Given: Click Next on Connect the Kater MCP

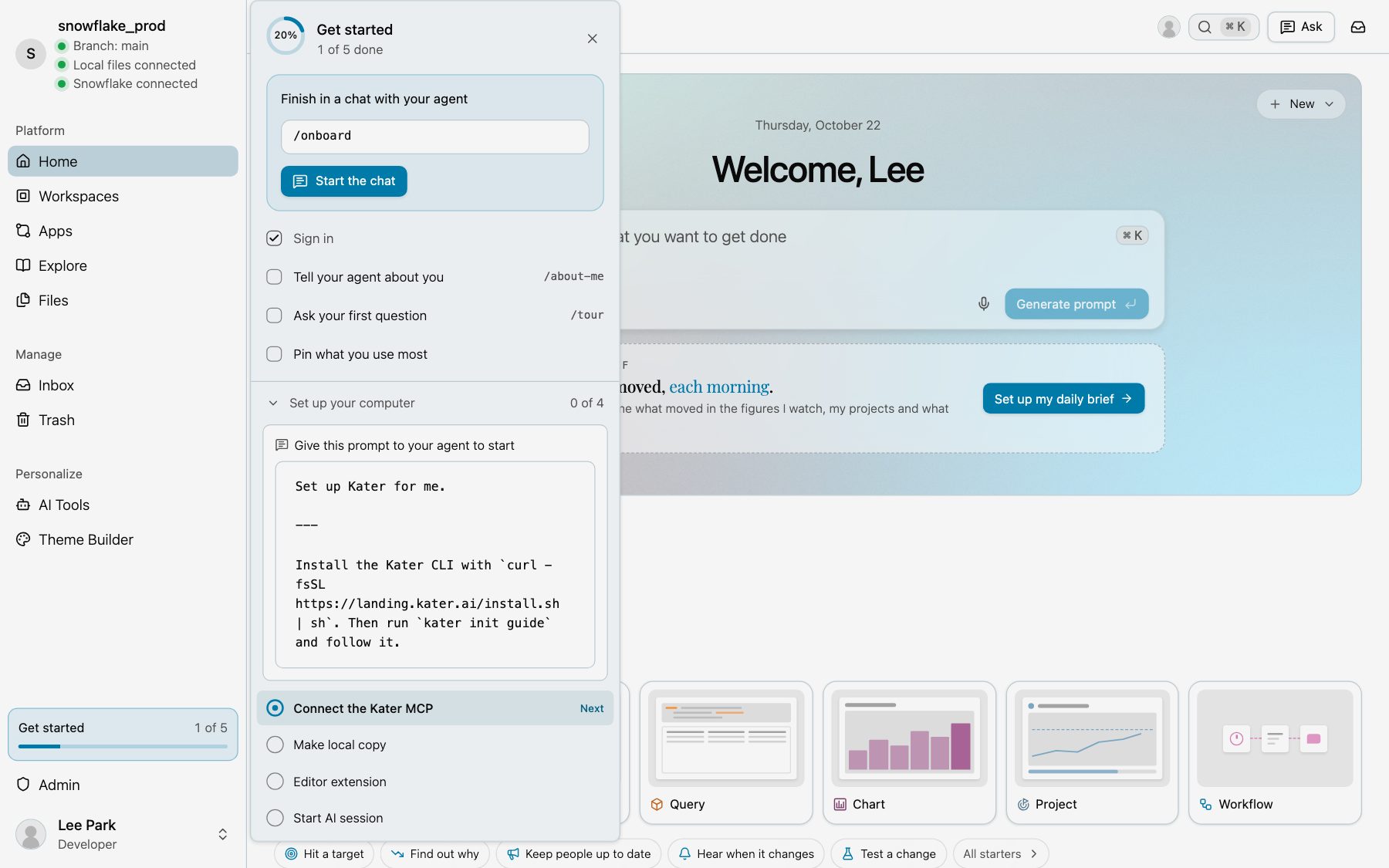Looking at the screenshot, I should click(592, 708).
